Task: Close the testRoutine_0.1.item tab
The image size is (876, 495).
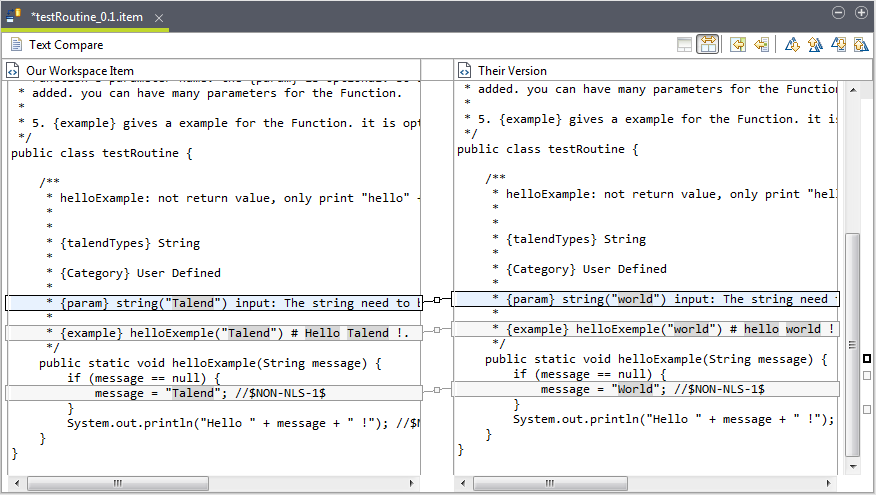Action: 158,18
